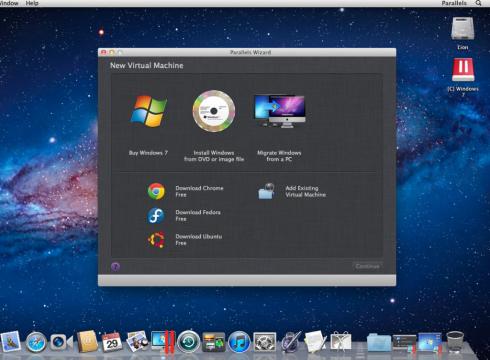490x360 pixels.
Task: Click the New Virtual Machine heading
Action: (147, 65)
